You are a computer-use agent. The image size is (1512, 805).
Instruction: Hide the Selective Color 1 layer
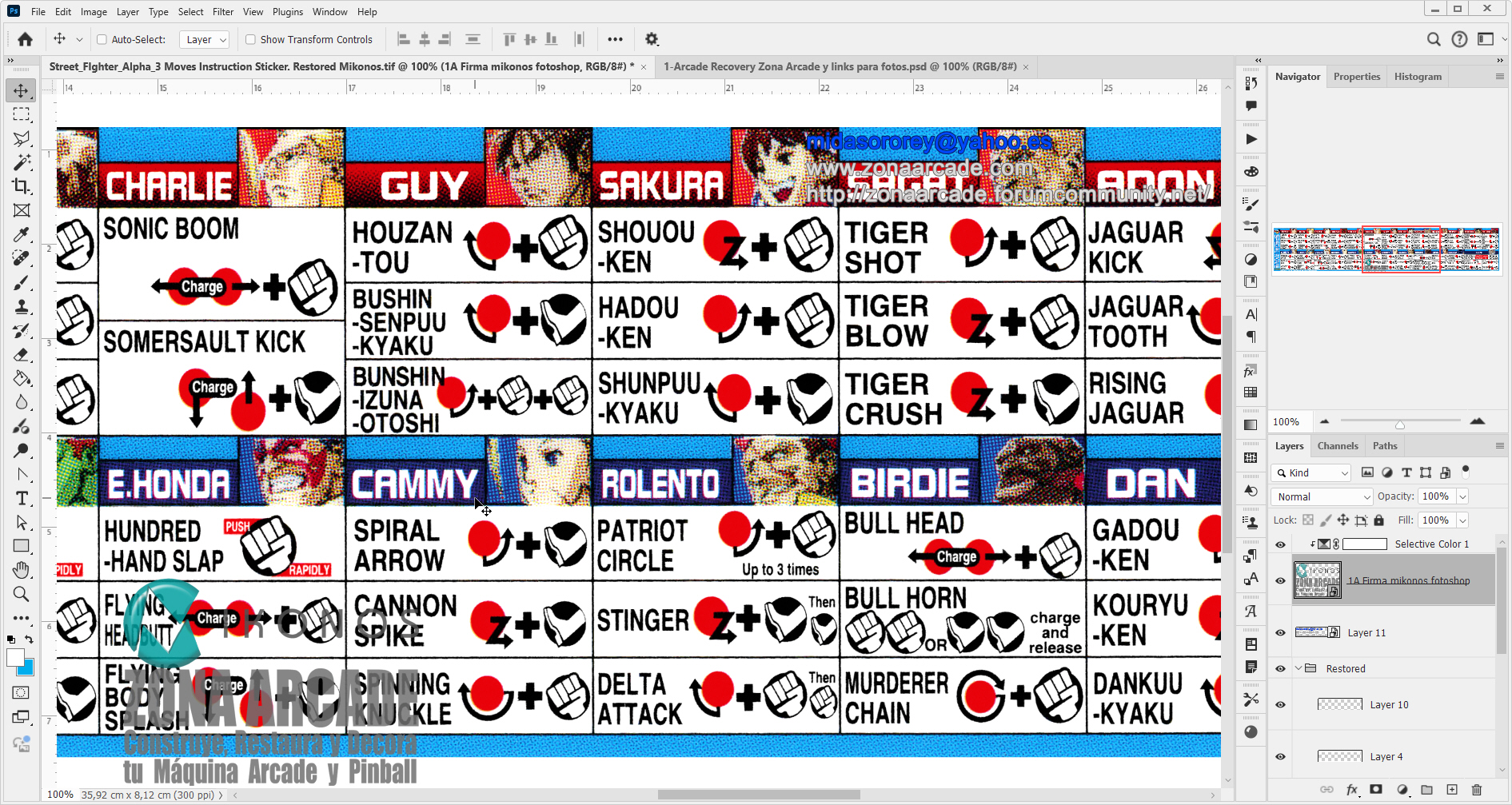point(1280,544)
